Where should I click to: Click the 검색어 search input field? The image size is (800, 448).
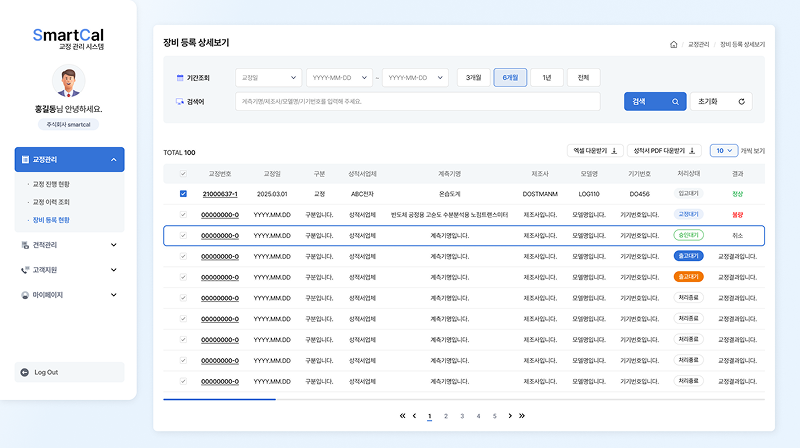coord(417,101)
